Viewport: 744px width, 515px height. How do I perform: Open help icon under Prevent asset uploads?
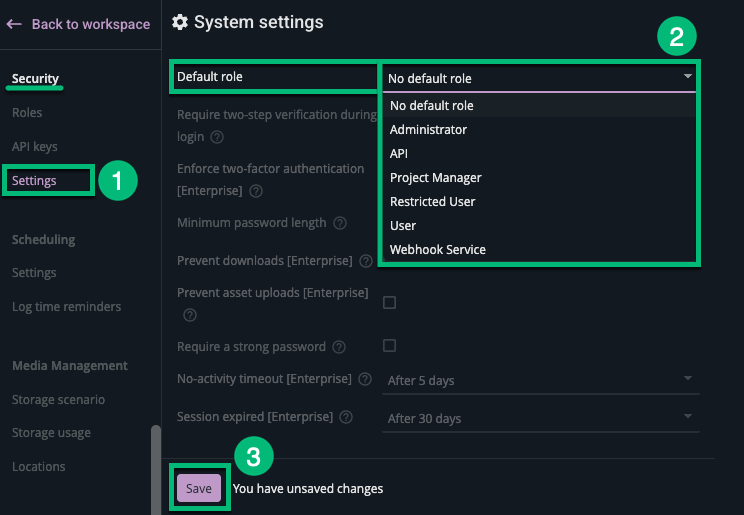(190, 315)
